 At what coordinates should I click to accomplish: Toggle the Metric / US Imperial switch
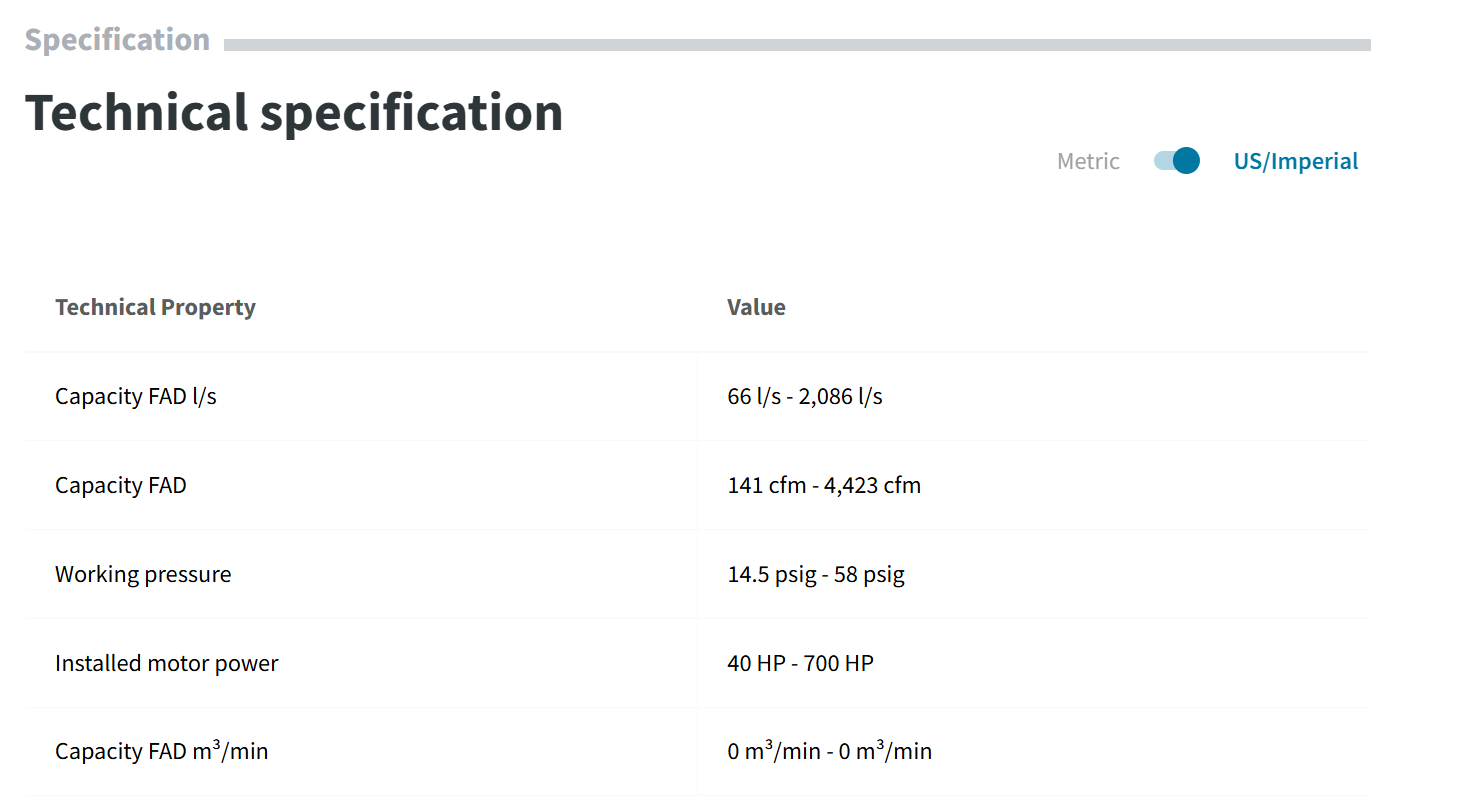pyautogui.click(x=1177, y=160)
